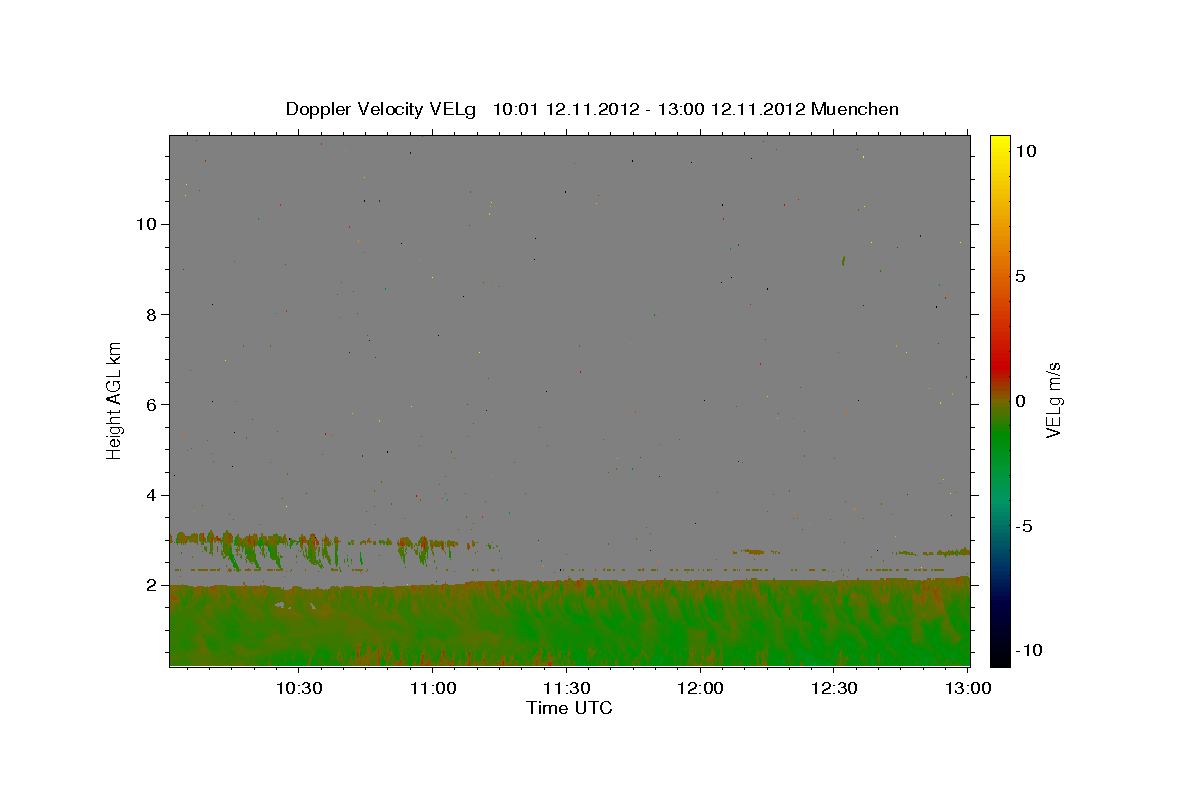Click the 10 km height tick label
This screenshot has width=1200, height=800.
click(145, 224)
